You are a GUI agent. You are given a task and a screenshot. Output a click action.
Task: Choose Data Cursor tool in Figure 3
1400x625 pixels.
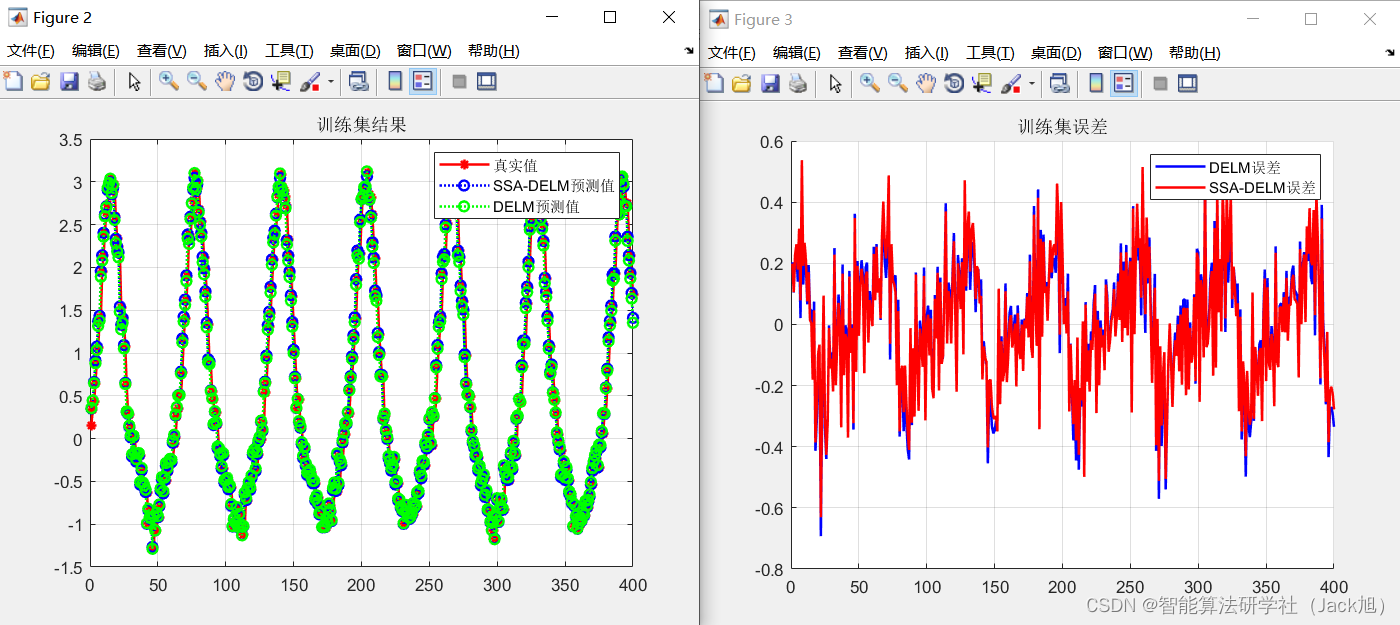[982, 83]
